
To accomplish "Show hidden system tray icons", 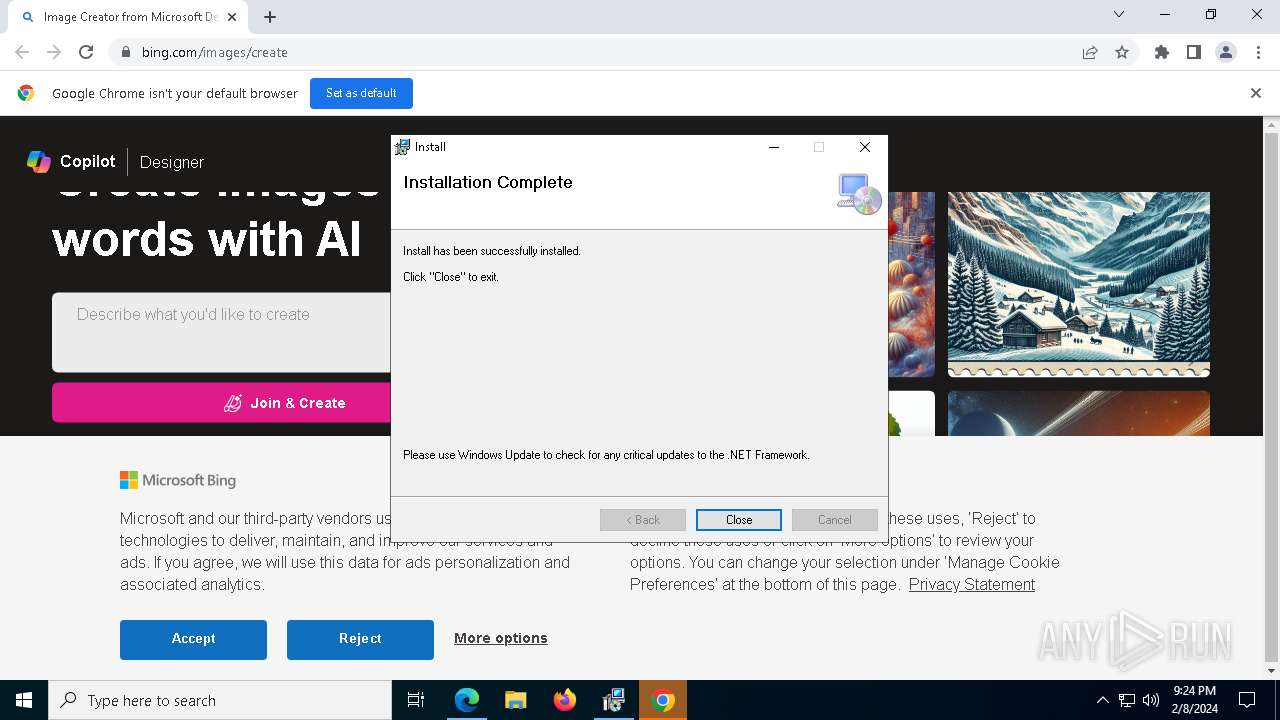I will pos(1102,700).
